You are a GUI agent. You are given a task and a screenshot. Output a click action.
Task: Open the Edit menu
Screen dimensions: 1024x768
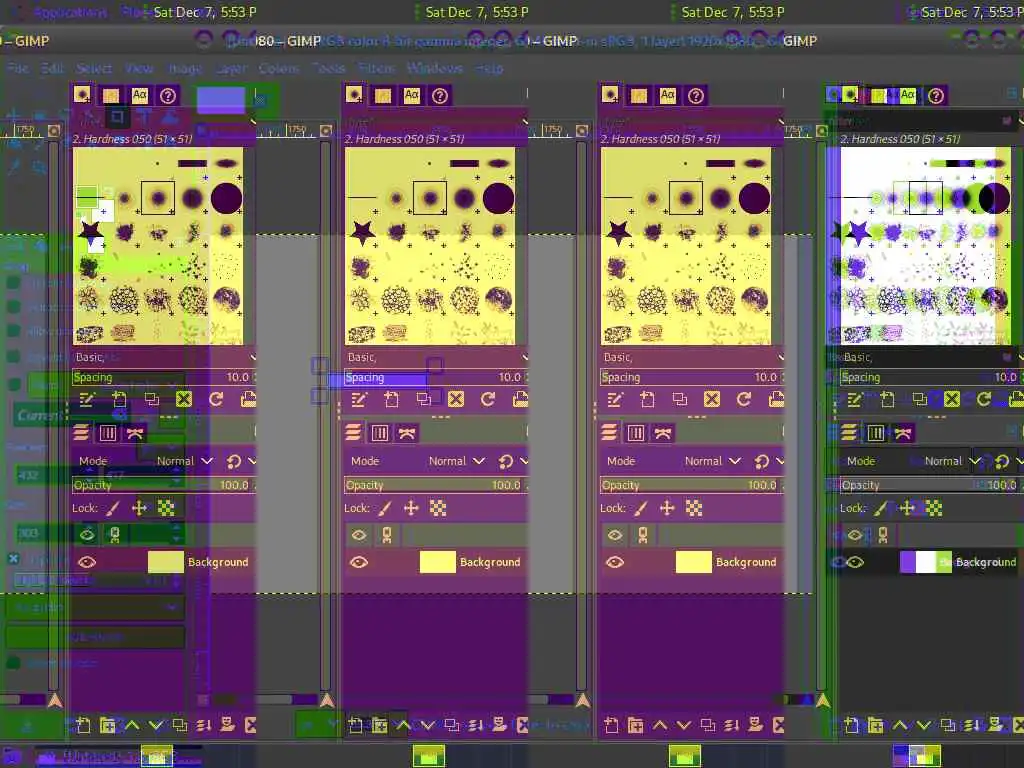coord(52,68)
